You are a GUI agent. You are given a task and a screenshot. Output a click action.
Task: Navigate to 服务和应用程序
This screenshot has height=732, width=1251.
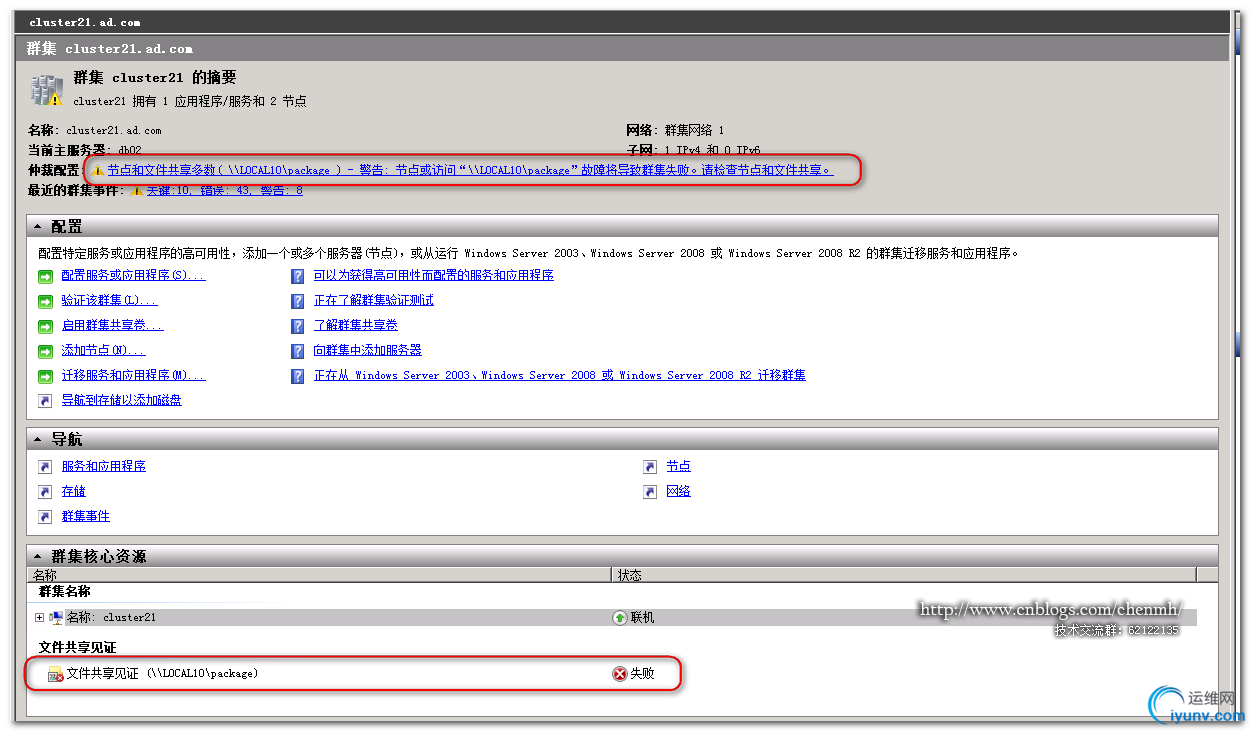coord(103,466)
